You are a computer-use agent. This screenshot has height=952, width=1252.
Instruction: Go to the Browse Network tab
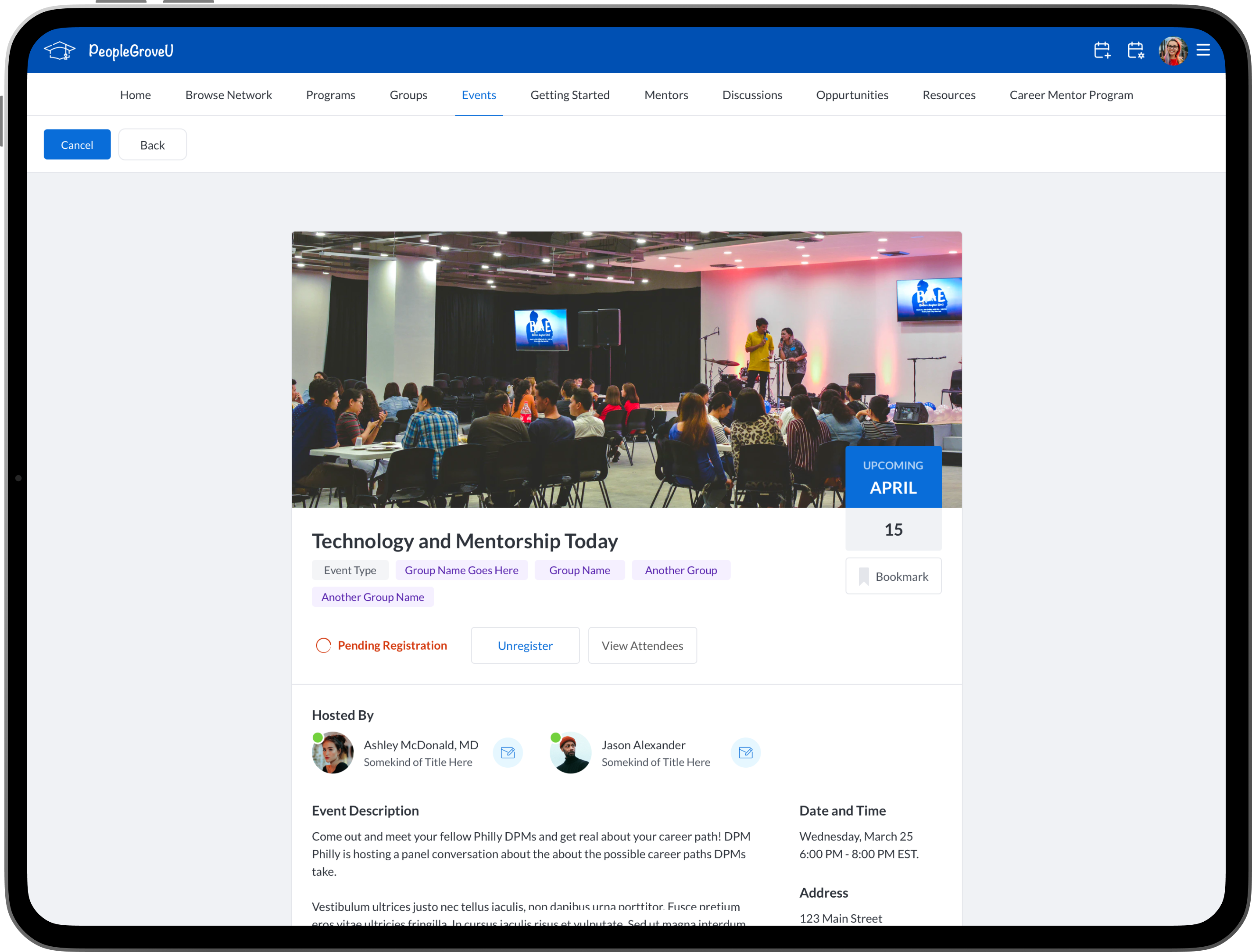[228, 95]
